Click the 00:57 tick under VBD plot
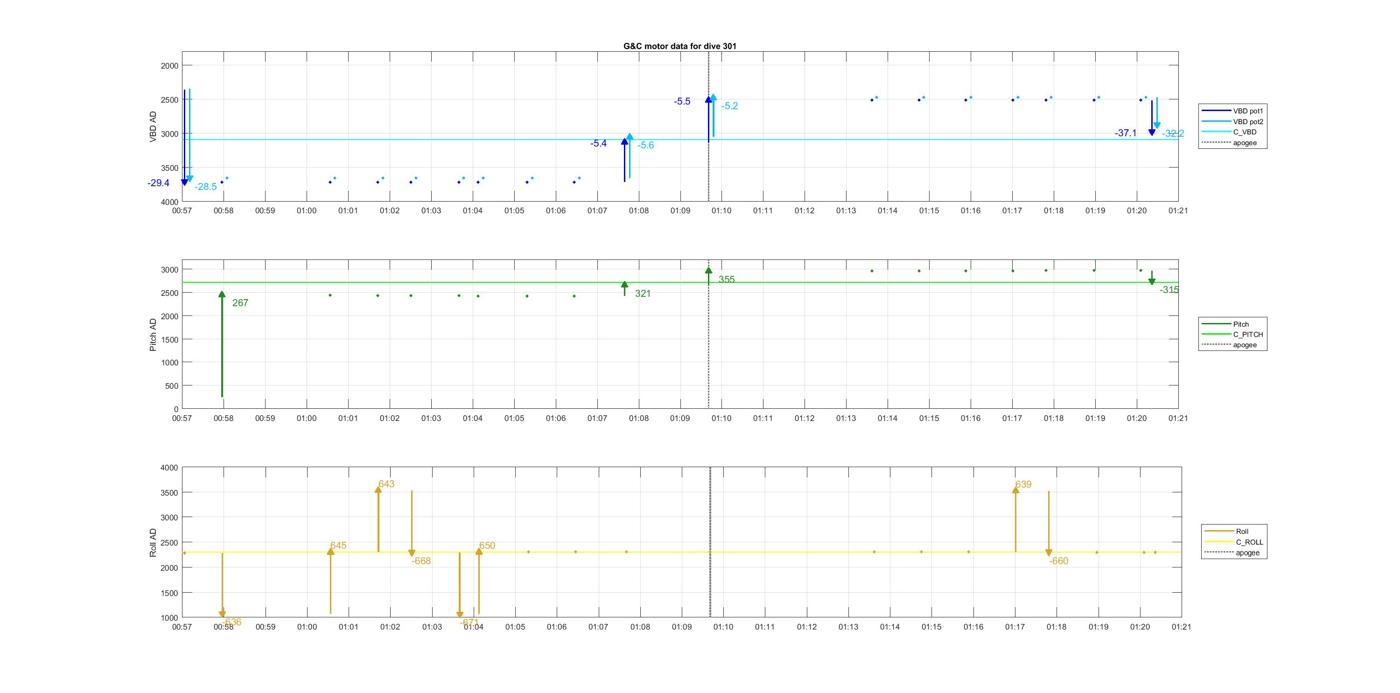Screen dimensions: 1400x693 tap(182, 211)
